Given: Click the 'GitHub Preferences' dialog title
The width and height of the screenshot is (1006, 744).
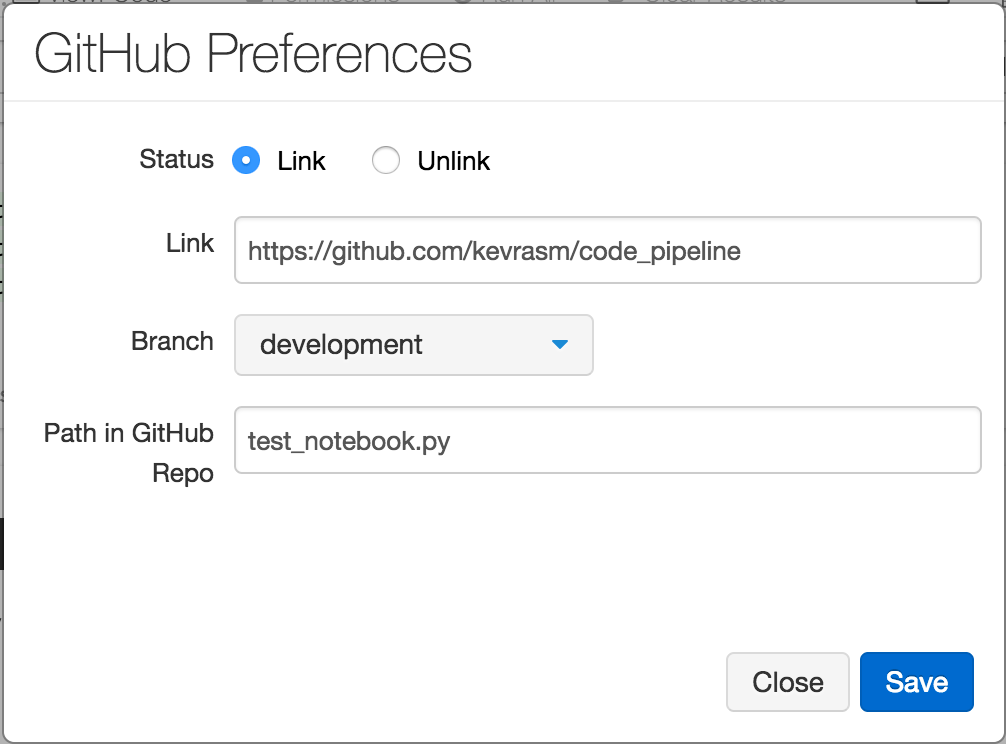Looking at the screenshot, I should click(253, 54).
